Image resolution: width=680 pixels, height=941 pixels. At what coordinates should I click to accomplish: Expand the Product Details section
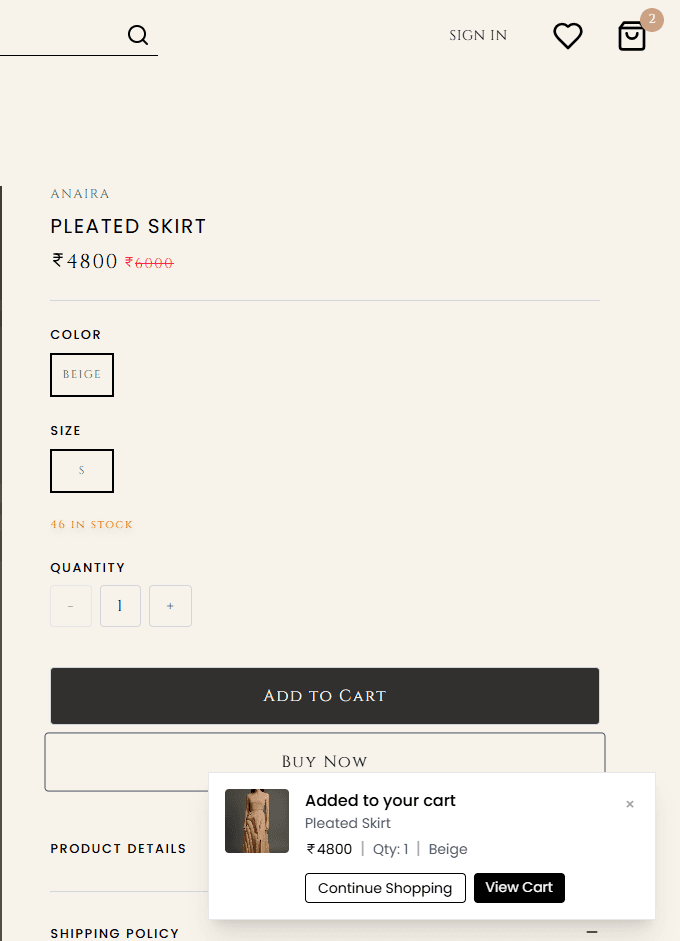[x=118, y=848]
